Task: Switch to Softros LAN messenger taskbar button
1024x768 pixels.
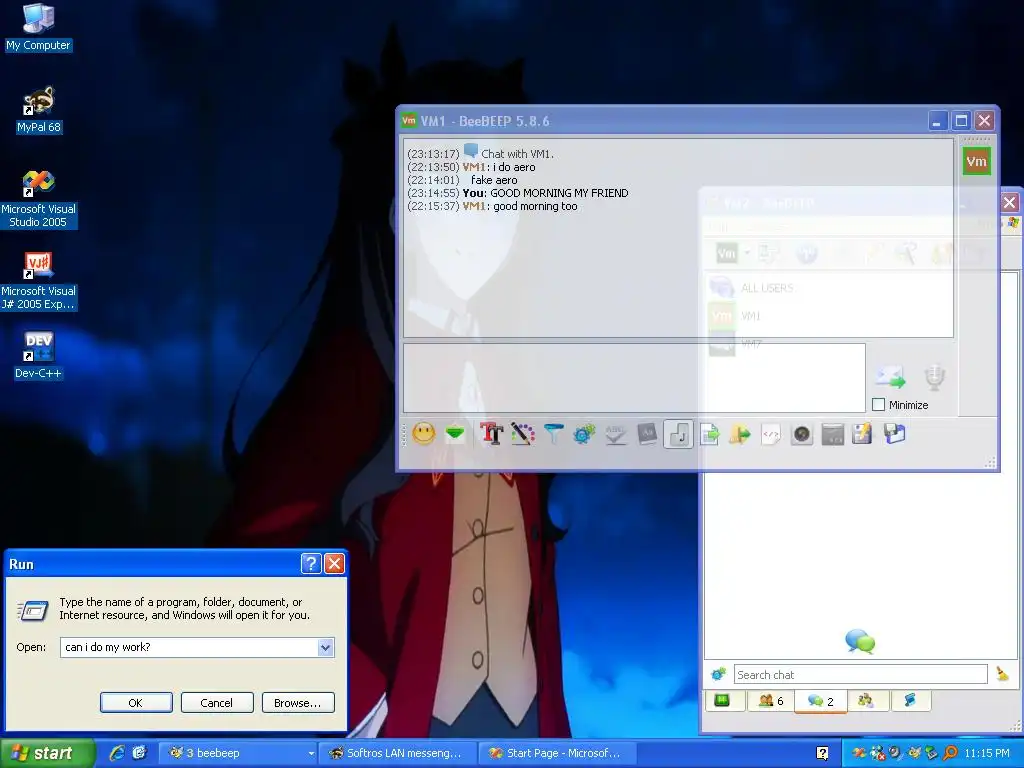Action: point(398,753)
